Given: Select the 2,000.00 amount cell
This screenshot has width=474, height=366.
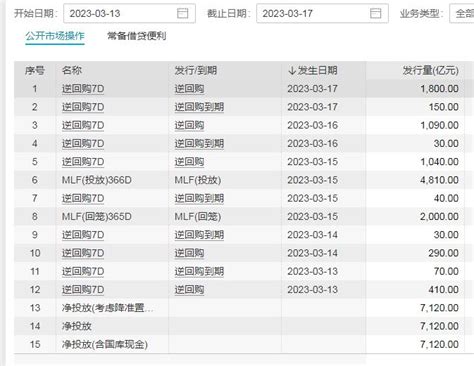Looking at the screenshot, I should click(439, 217).
